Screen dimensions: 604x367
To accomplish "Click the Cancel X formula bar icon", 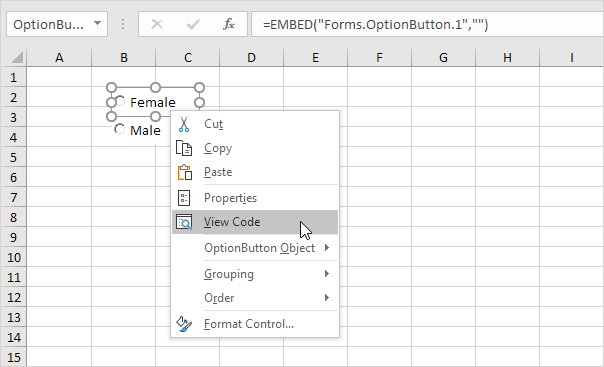I will [x=157, y=24].
